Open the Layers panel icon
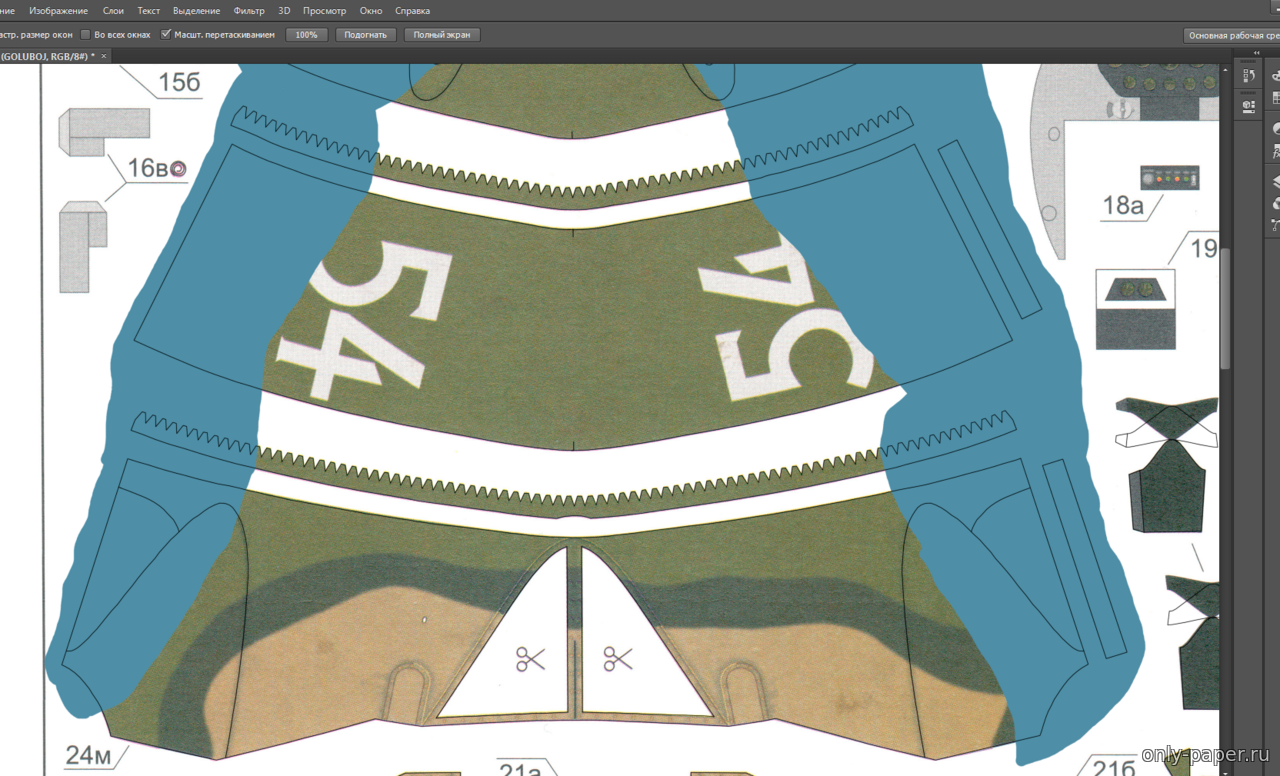 1276,181
